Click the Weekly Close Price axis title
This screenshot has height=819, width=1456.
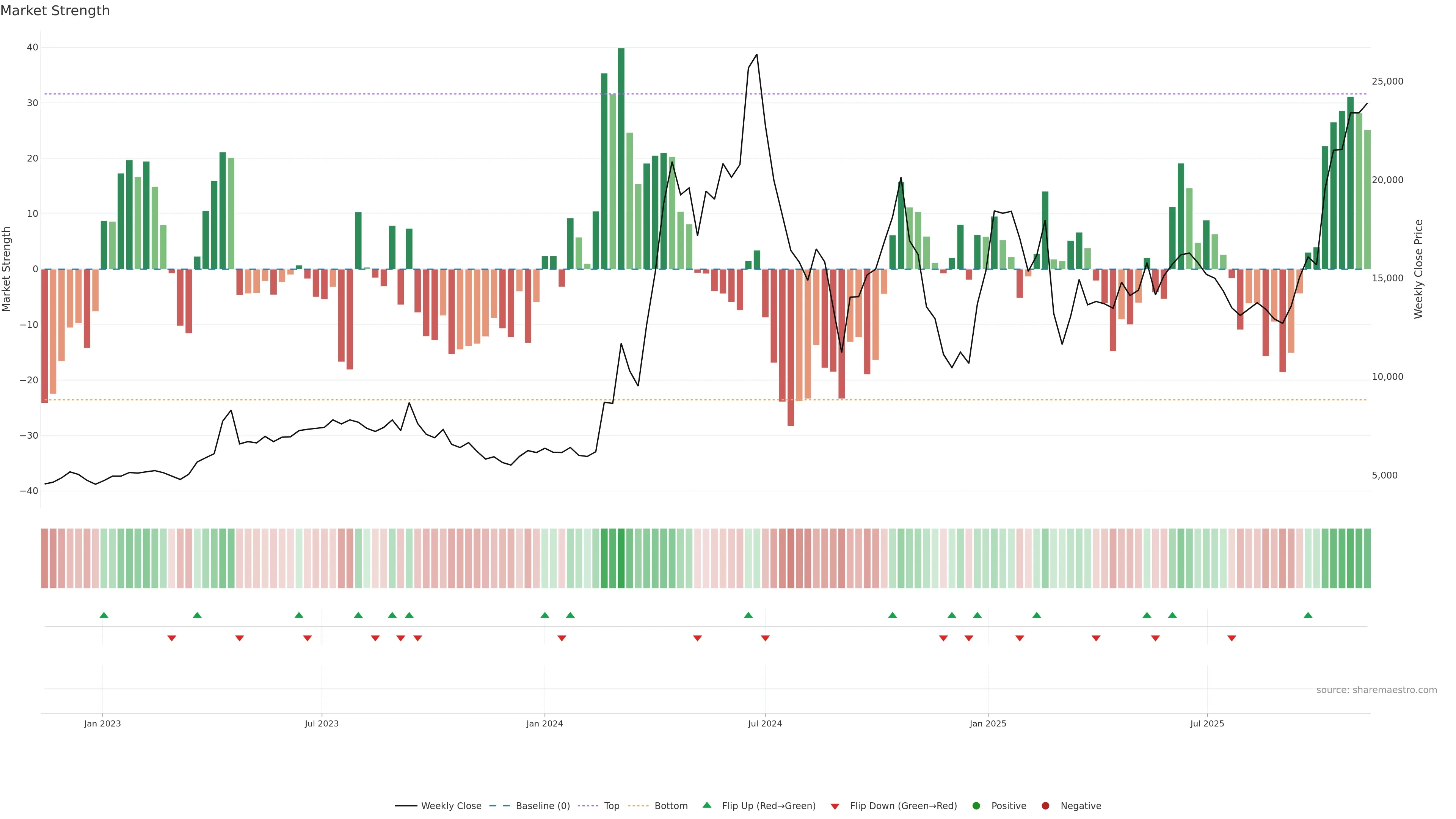point(1418,269)
